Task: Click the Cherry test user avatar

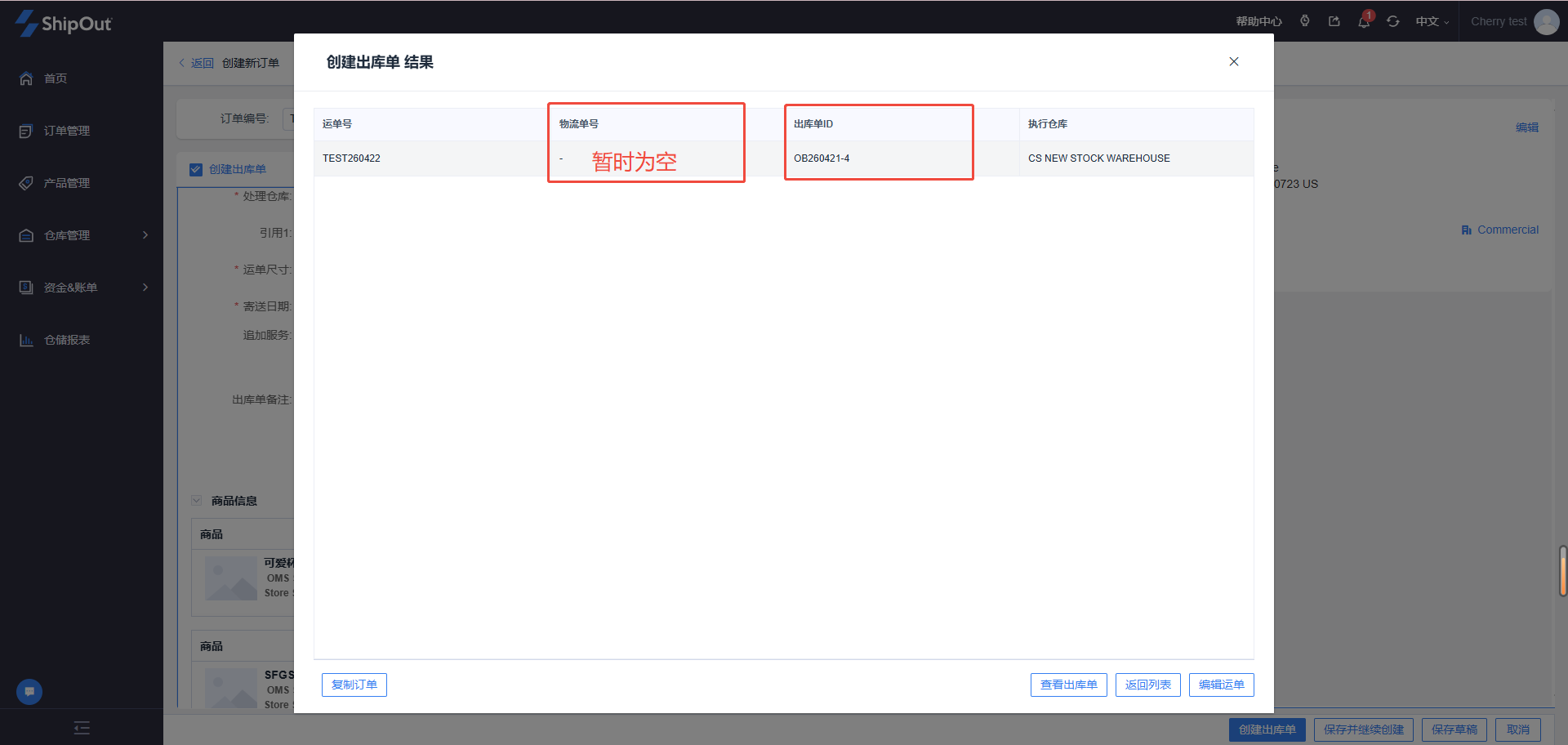Action: coord(1546,22)
